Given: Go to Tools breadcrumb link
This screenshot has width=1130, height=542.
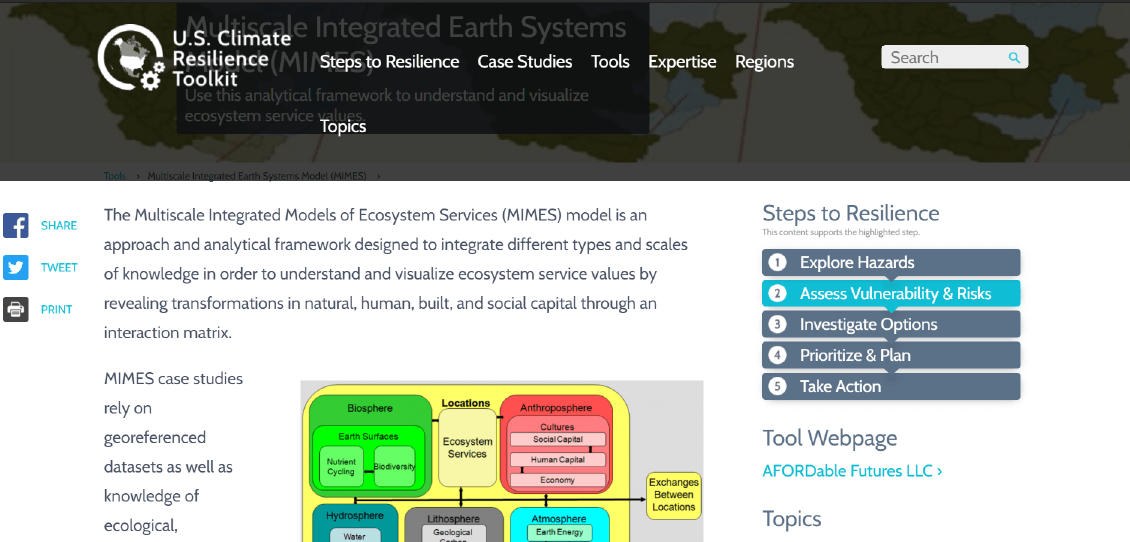Looking at the screenshot, I should click(115, 176).
